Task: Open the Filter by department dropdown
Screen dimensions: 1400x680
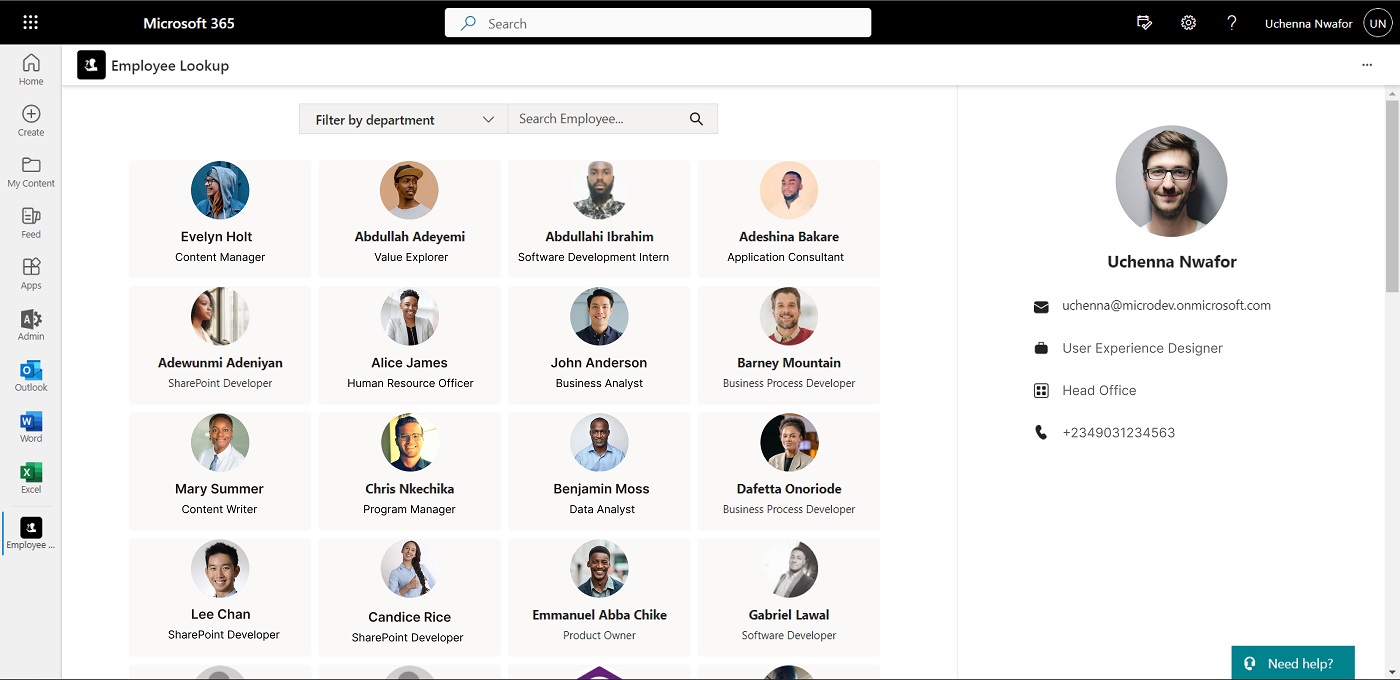Action: [403, 119]
